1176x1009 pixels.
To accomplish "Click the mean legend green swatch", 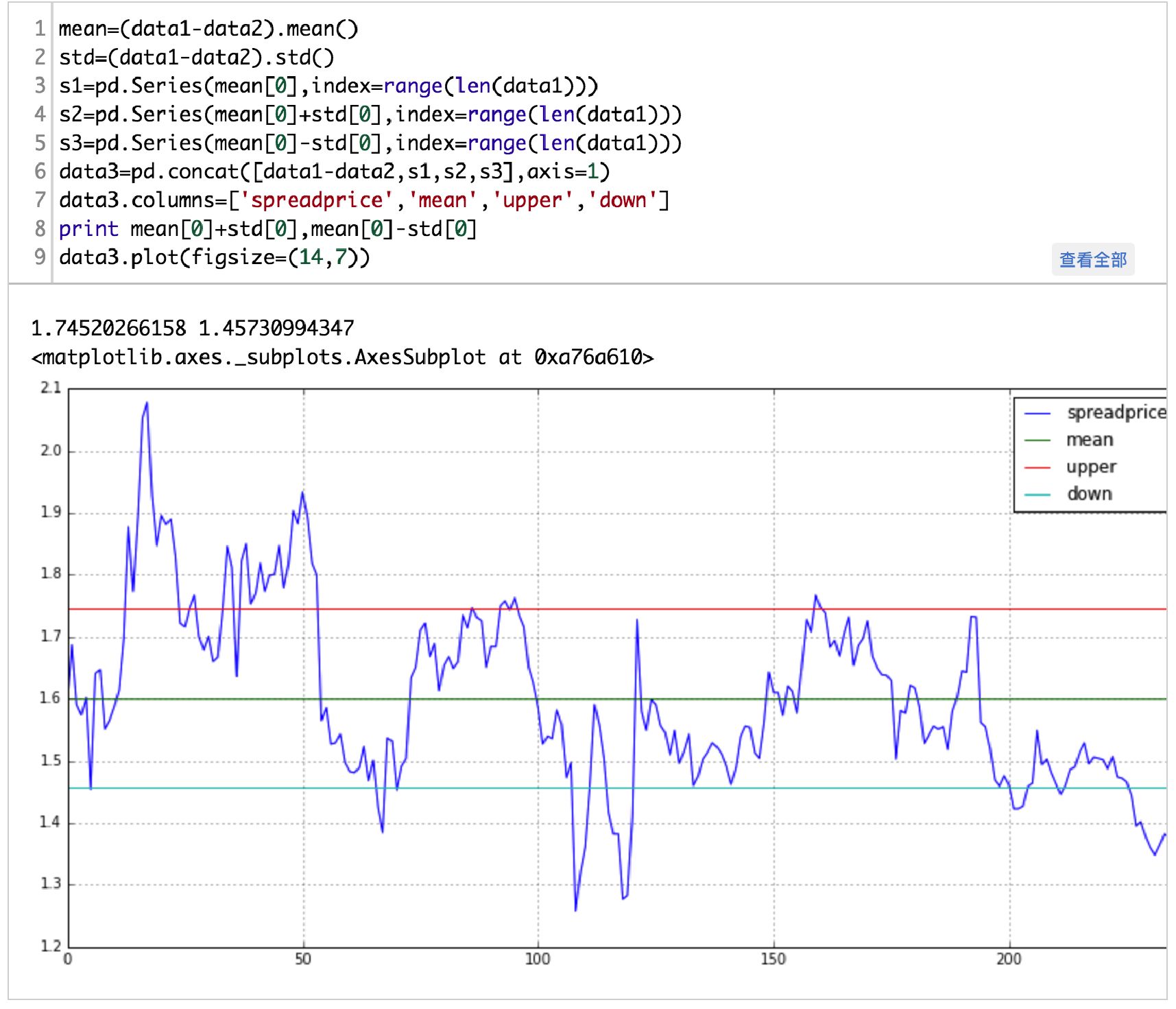I will 1037,440.
